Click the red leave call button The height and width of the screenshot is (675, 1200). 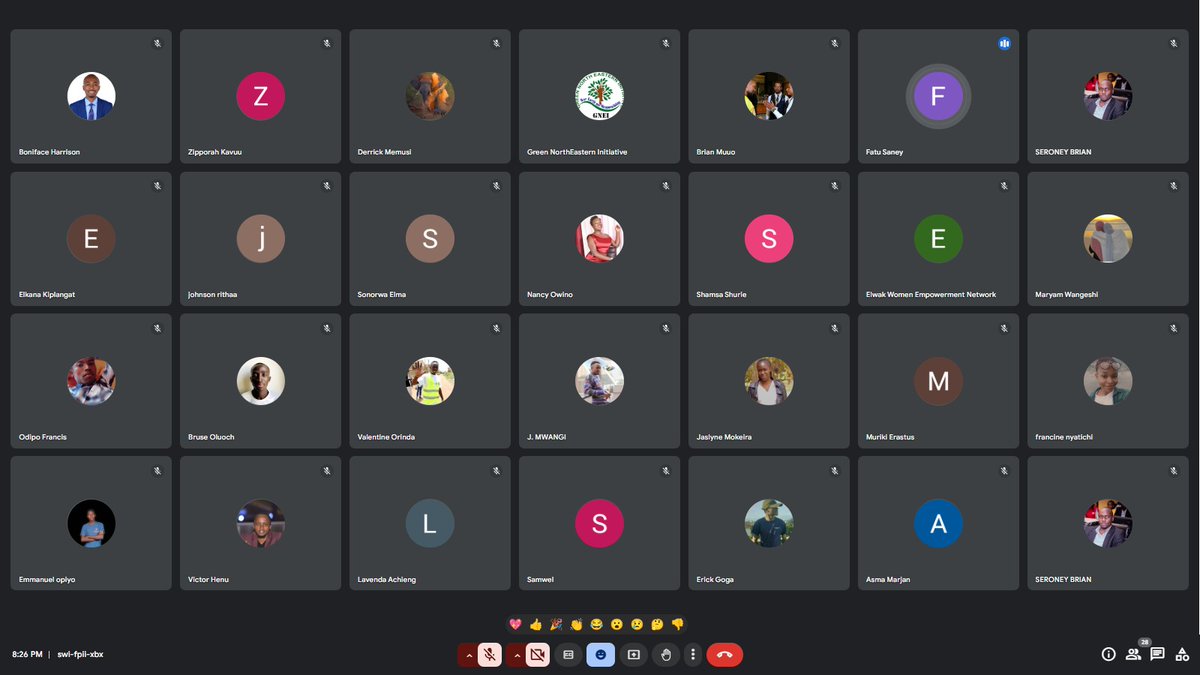coord(724,655)
